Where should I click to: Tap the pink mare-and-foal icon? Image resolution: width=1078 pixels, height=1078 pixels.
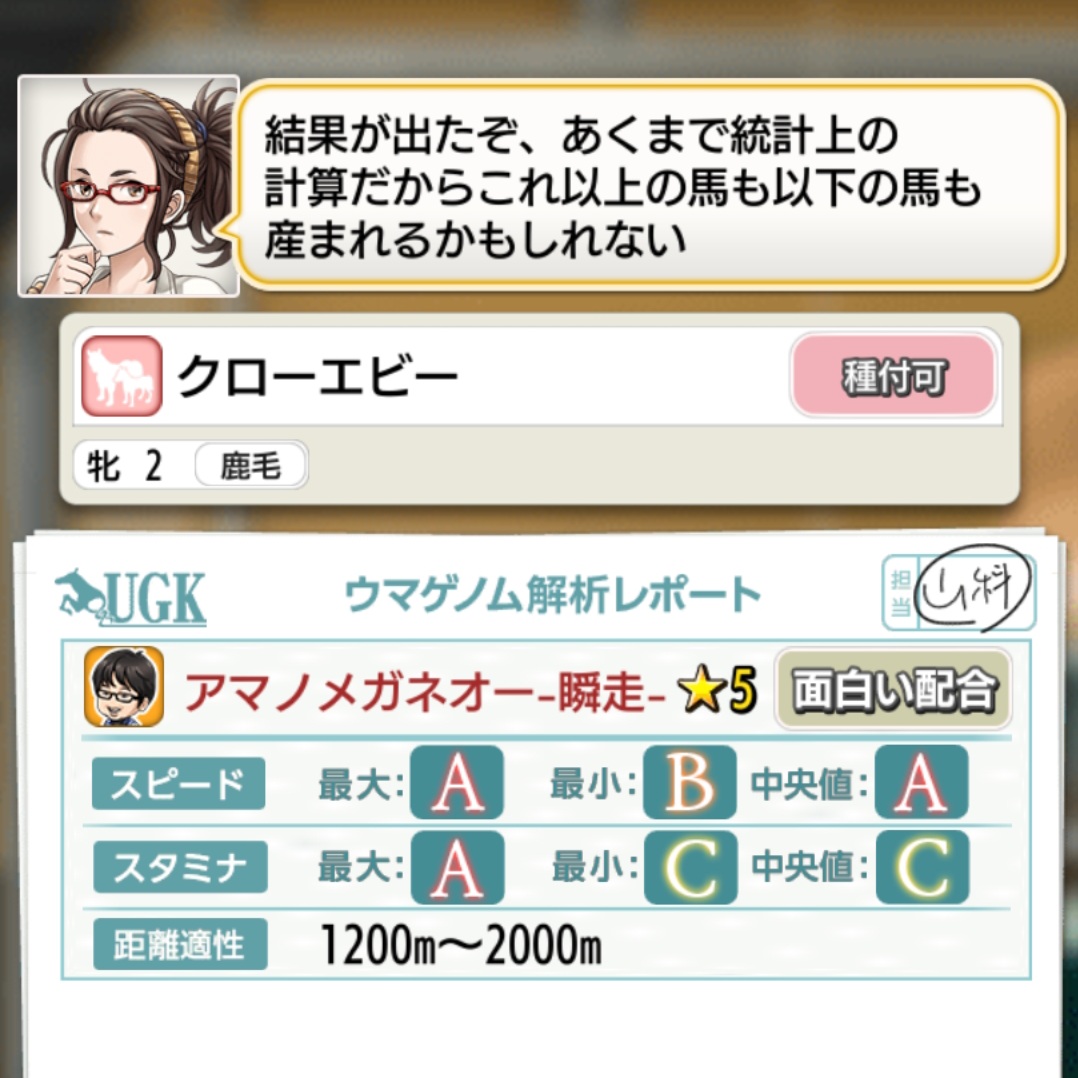[122, 376]
